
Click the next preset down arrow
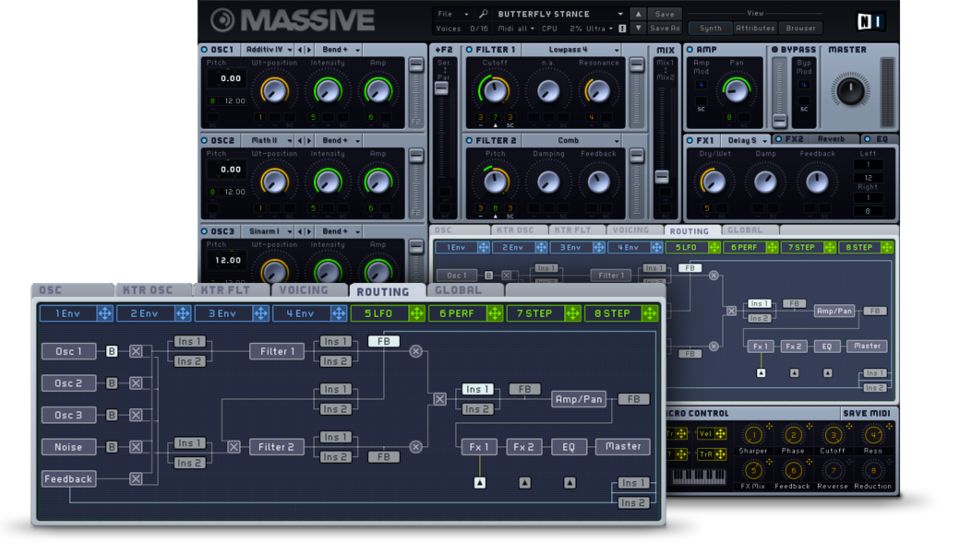point(636,28)
